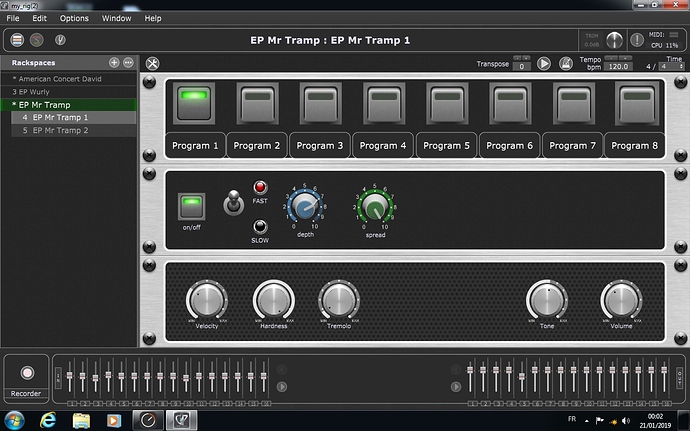Click the Tremolo knob
This screenshot has height=431, width=690.
pyautogui.click(x=339, y=300)
